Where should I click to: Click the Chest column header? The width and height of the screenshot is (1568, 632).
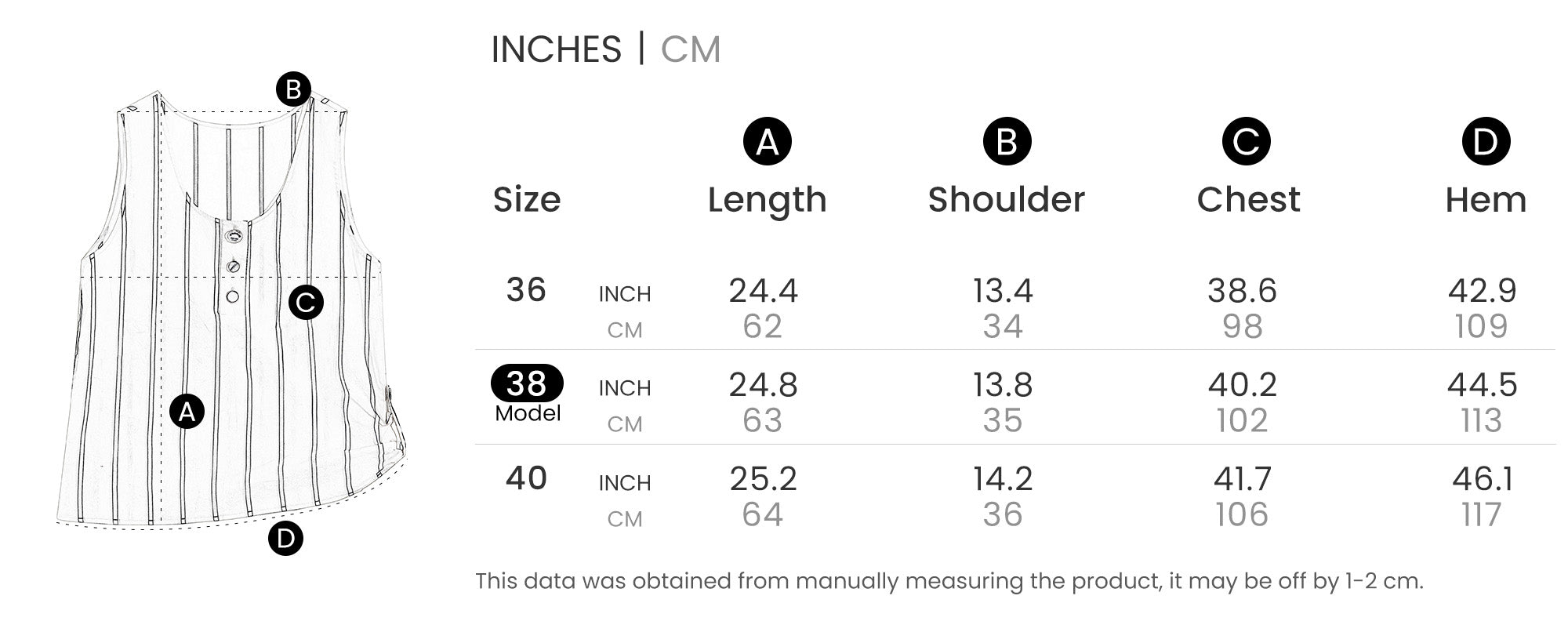pos(1248,200)
